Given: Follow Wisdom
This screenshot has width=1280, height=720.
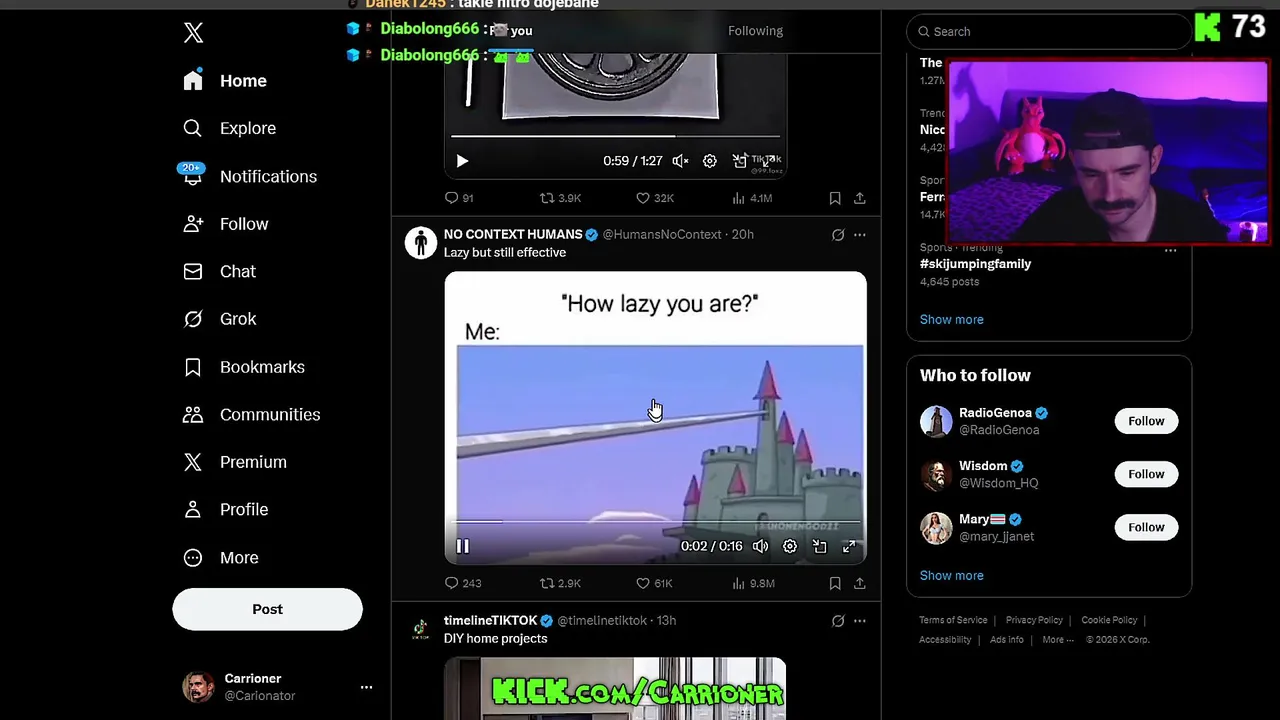Looking at the screenshot, I should pyautogui.click(x=1146, y=474).
